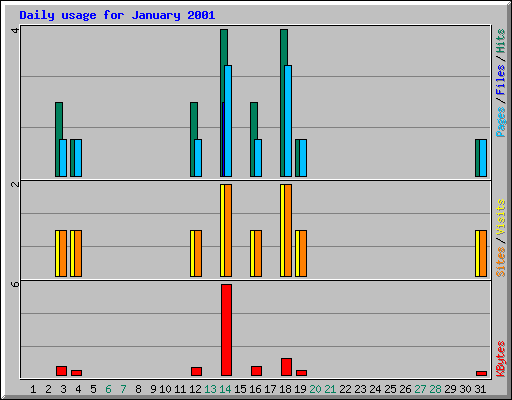512x400 pixels.
Task: Click the day 3 label on the axis
Action: [x=63, y=389]
